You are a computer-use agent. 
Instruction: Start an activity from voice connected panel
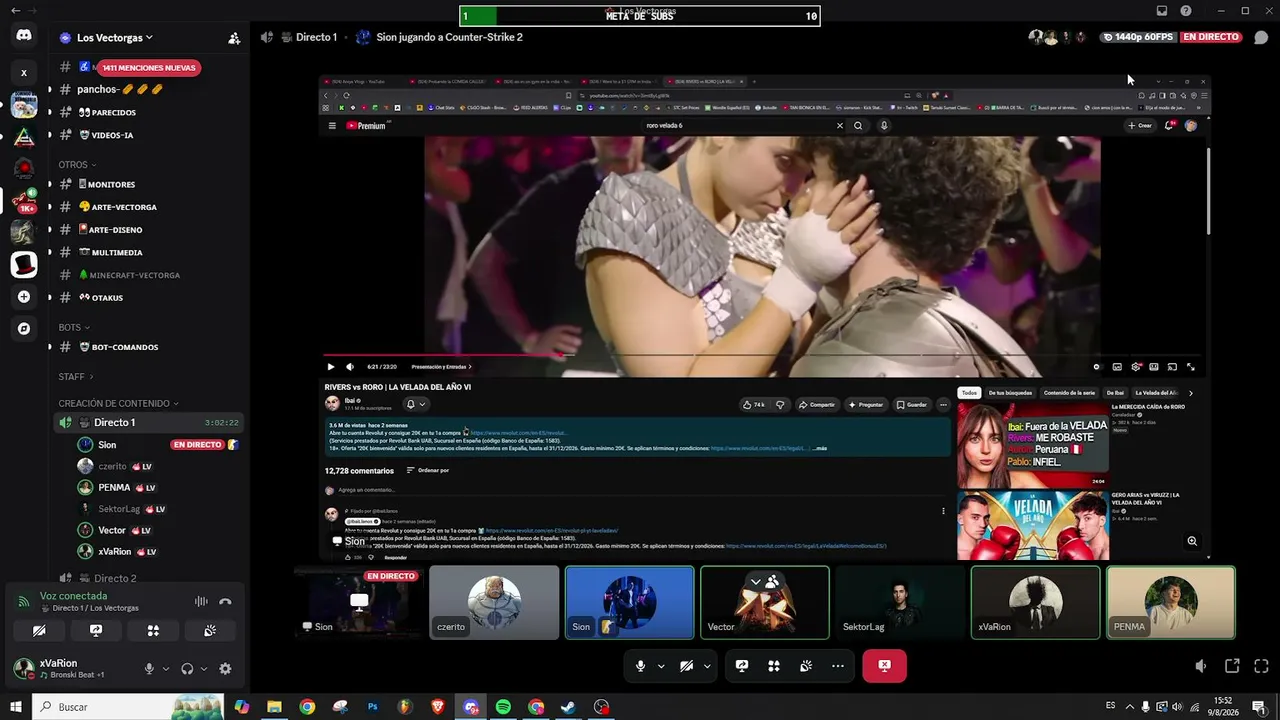pos(153,631)
